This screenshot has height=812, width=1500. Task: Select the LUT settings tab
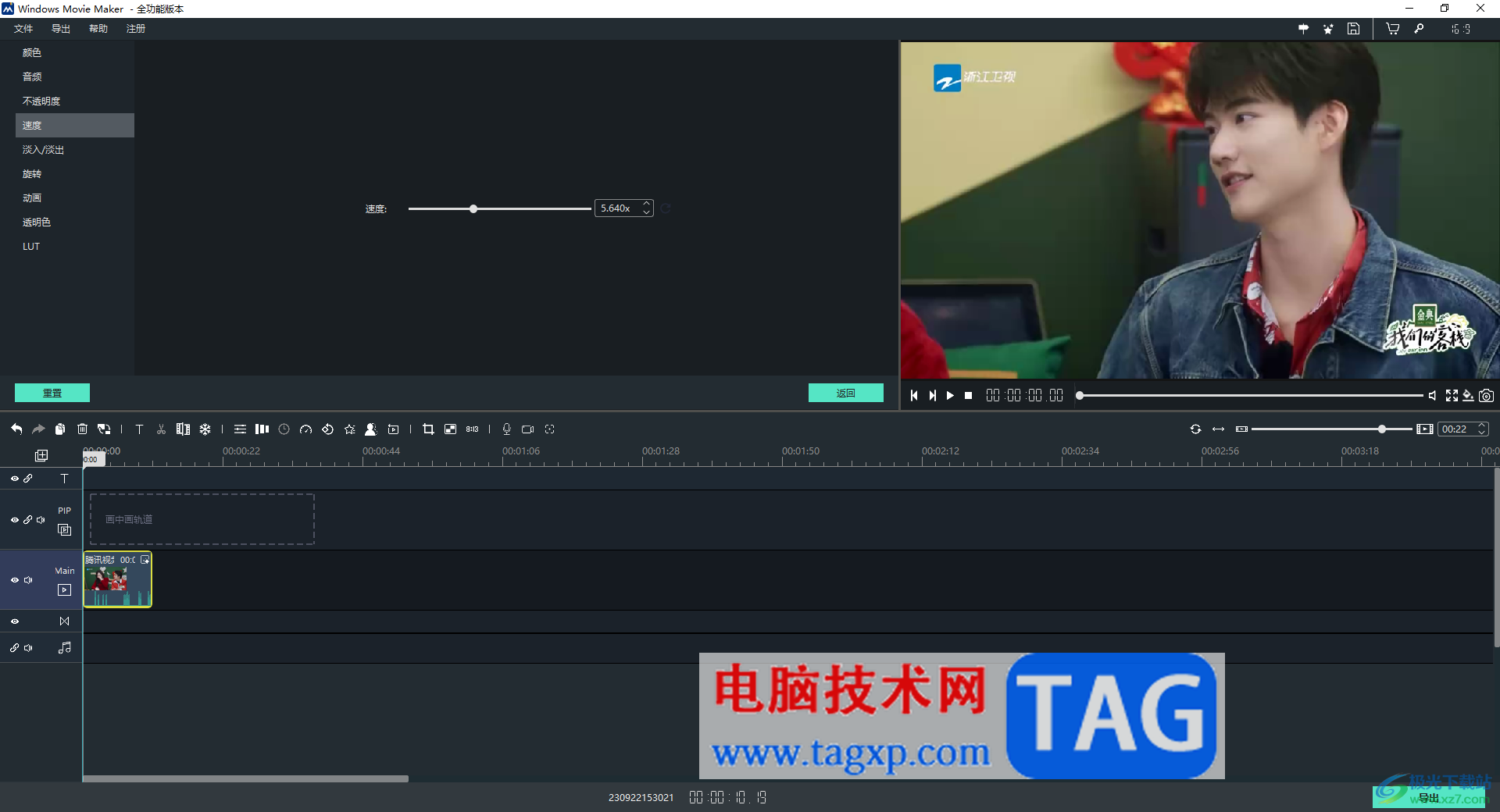coord(75,246)
